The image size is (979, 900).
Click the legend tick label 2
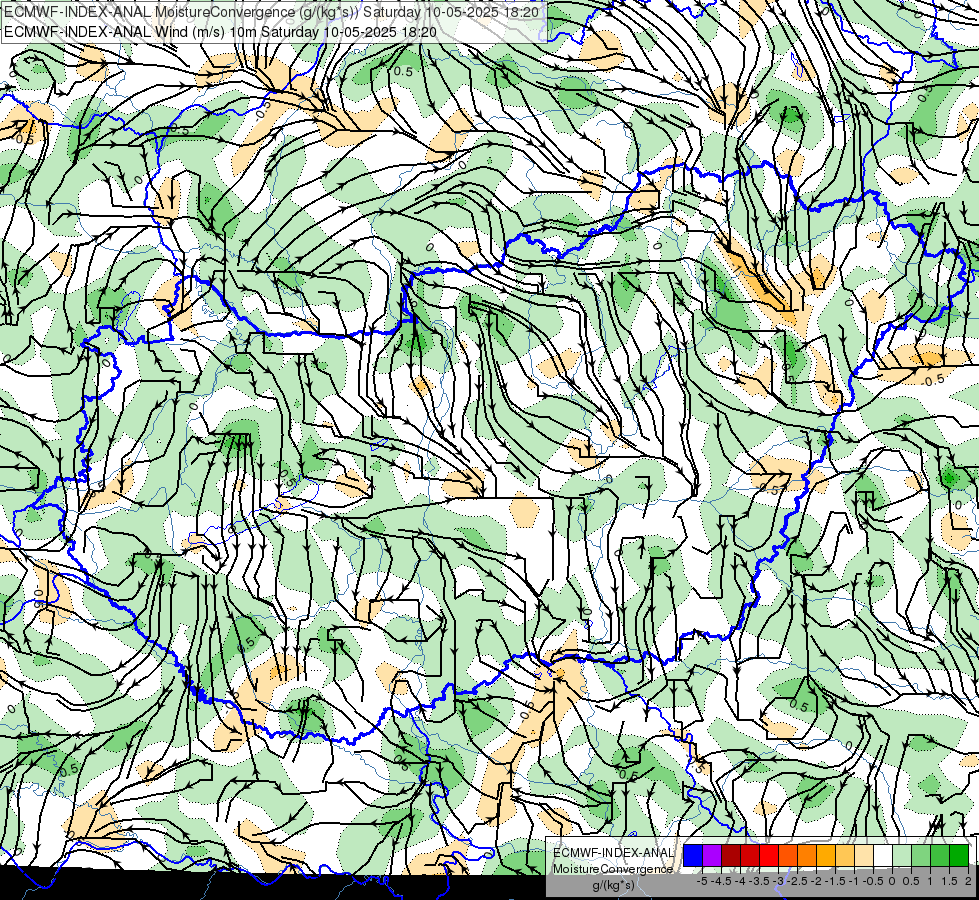point(968,881)
